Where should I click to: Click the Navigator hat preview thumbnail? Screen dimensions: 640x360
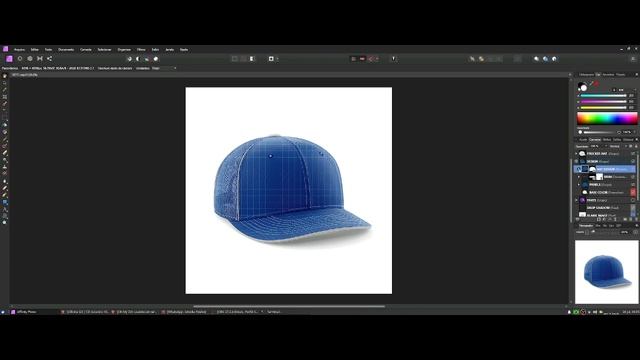607,272
